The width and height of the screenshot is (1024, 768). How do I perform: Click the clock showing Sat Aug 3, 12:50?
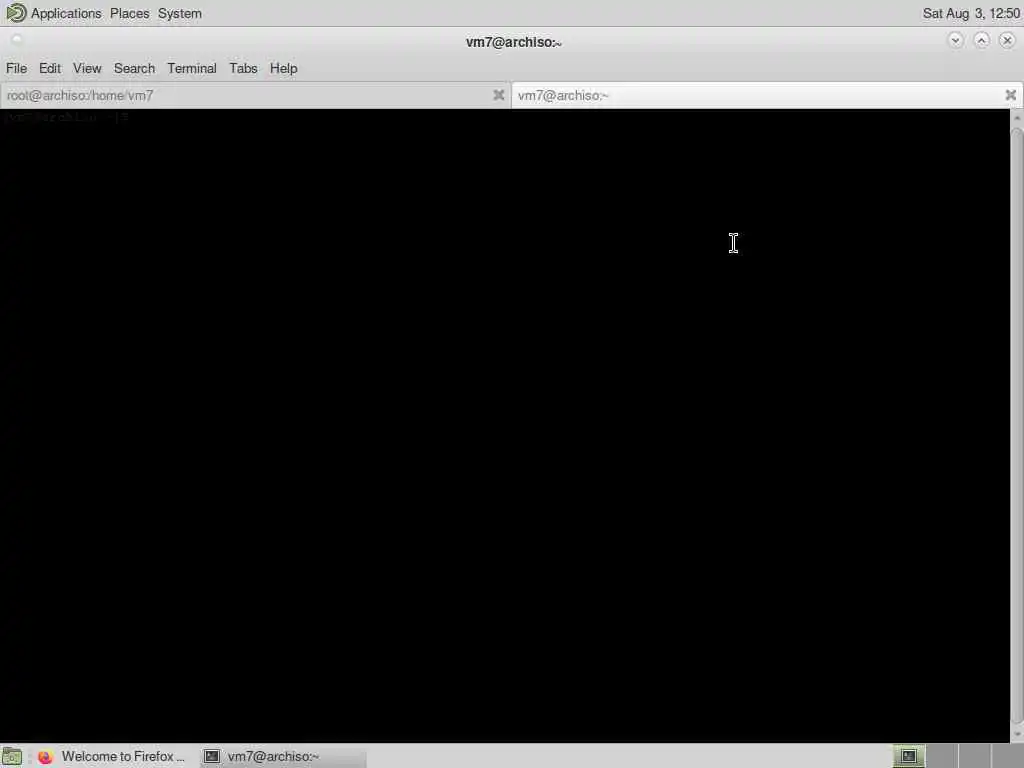tap(970, 13)
